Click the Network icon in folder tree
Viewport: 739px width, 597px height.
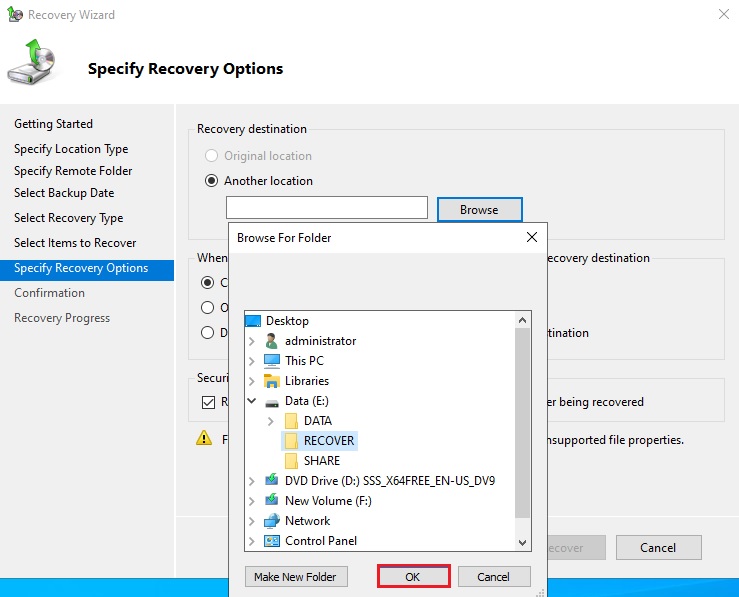point(271,521)
